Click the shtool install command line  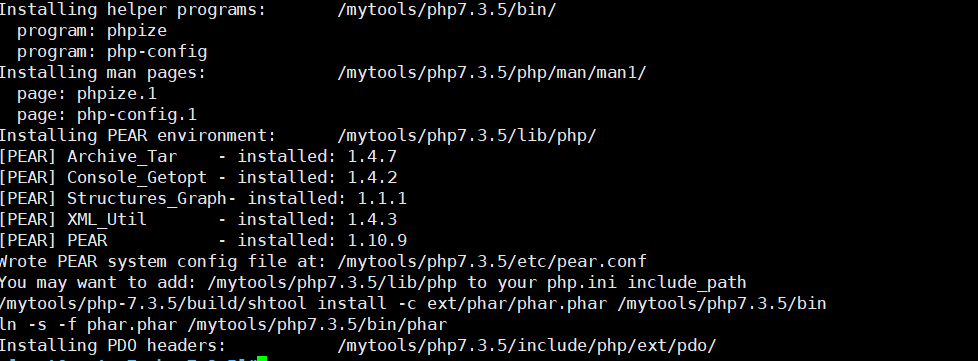tap(413, 304)
